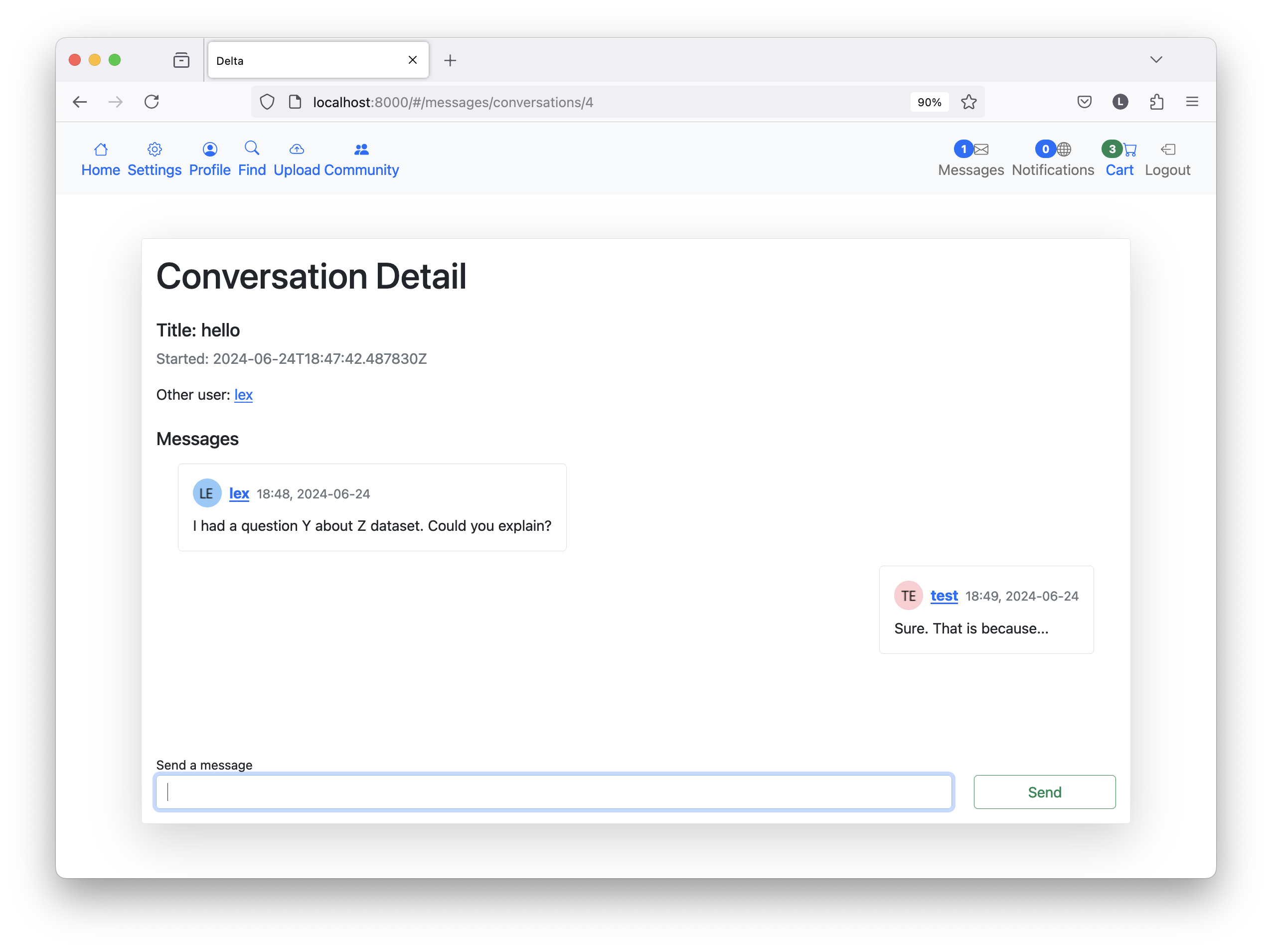Open the Community nav label
1272x952 pixels.
(x=361, y=170)
